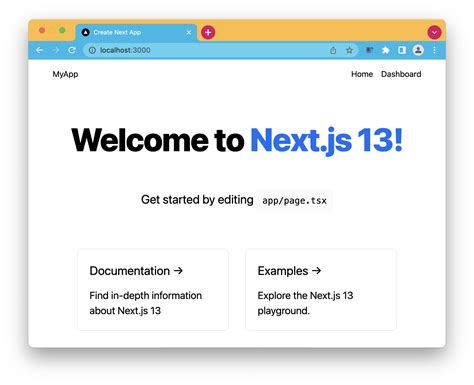Viewport: 474px width, 385px height.
Task: Reload the localhost page
Action: pyautogui.click(x=71, y=50)
